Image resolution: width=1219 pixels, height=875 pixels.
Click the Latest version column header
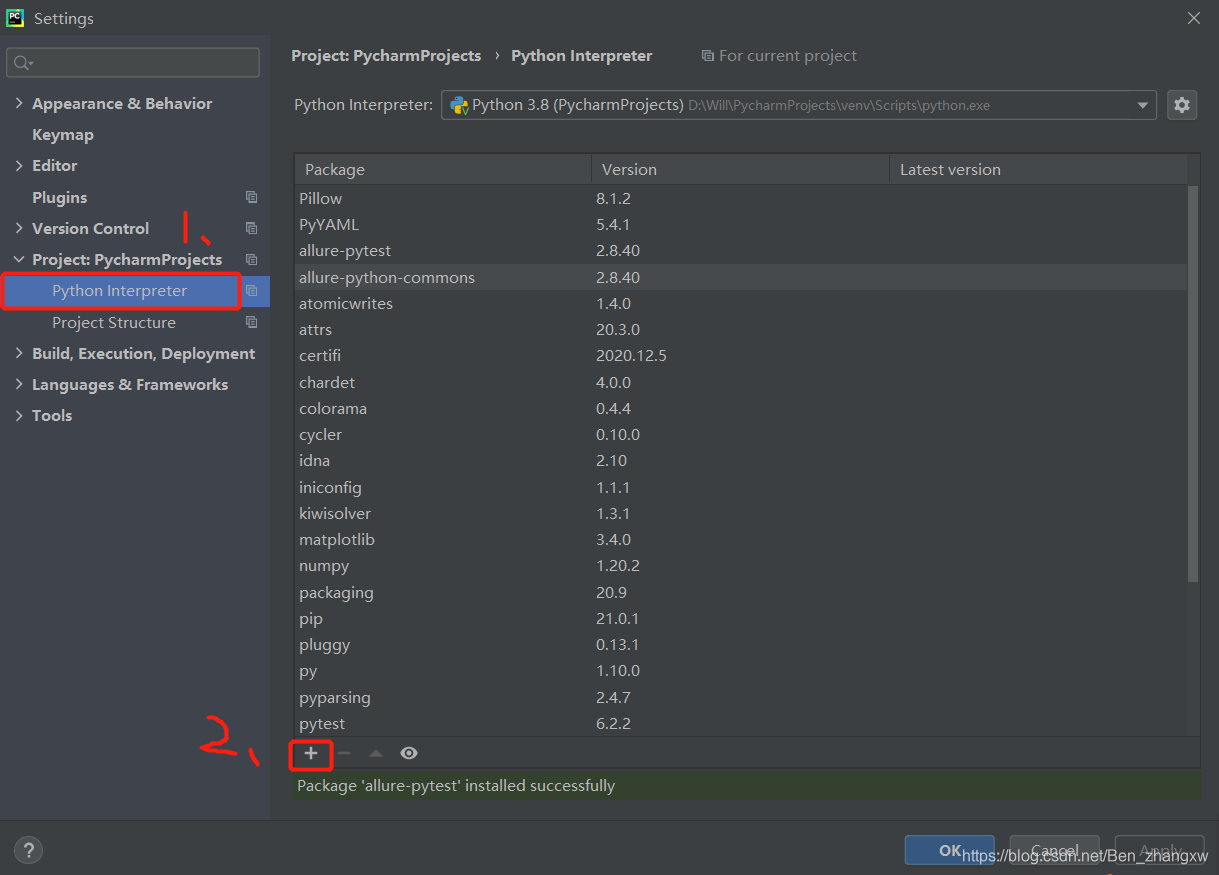click(1038, 169)
